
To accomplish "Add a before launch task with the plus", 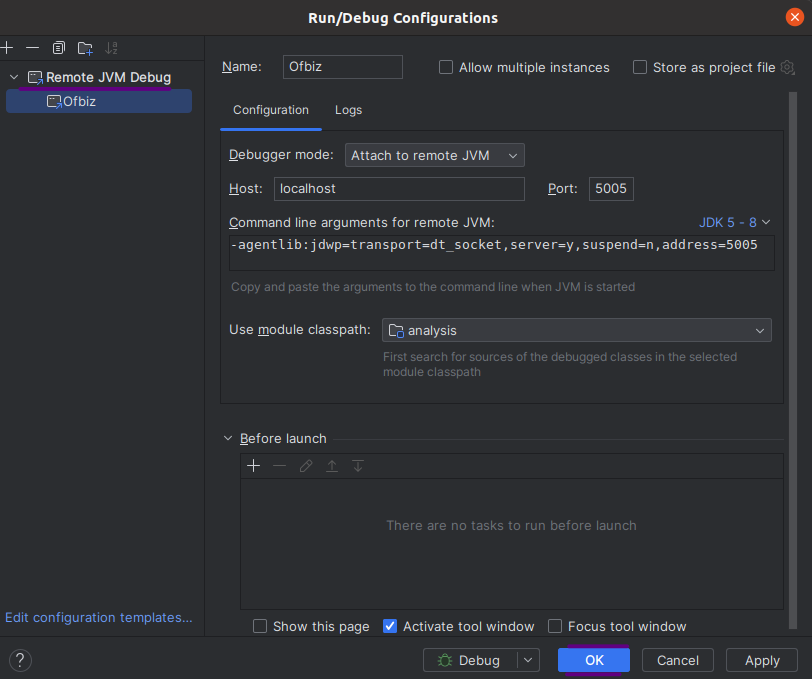I will 253,466.
